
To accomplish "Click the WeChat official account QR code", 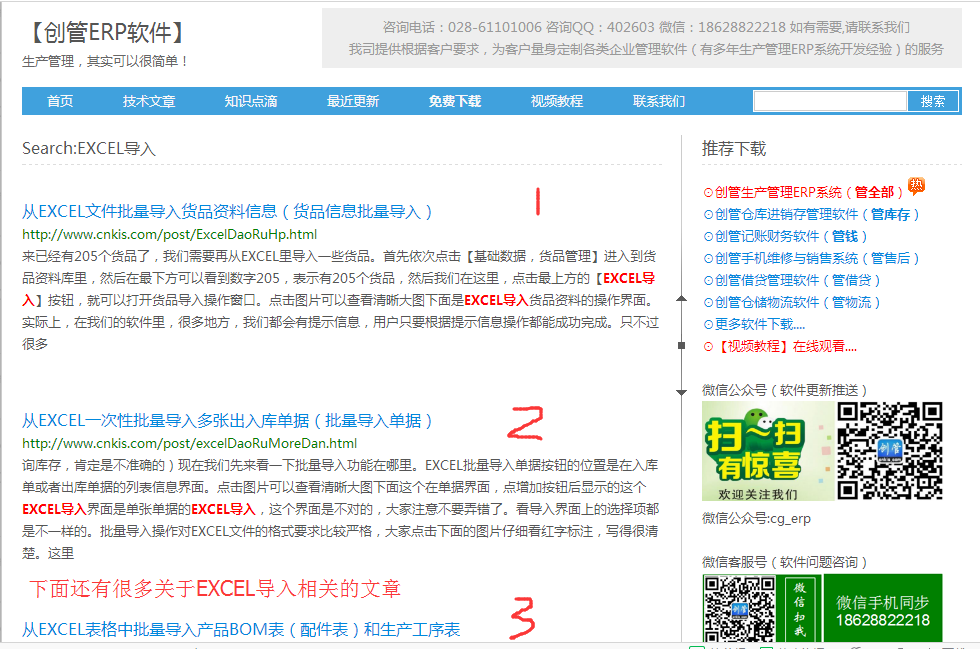I will pos(889,450).
